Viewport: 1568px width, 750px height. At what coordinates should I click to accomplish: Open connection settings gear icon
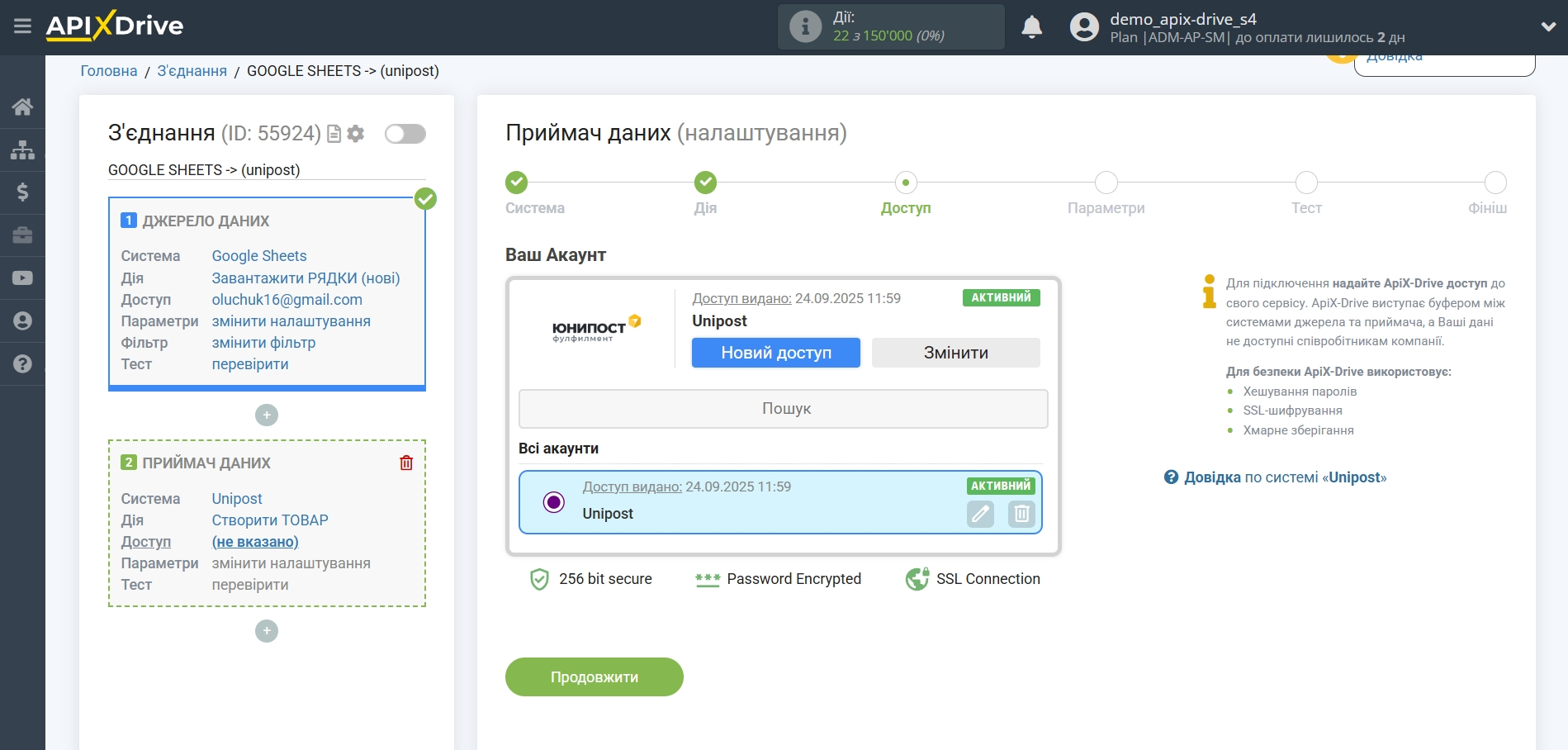click(356, 134)
